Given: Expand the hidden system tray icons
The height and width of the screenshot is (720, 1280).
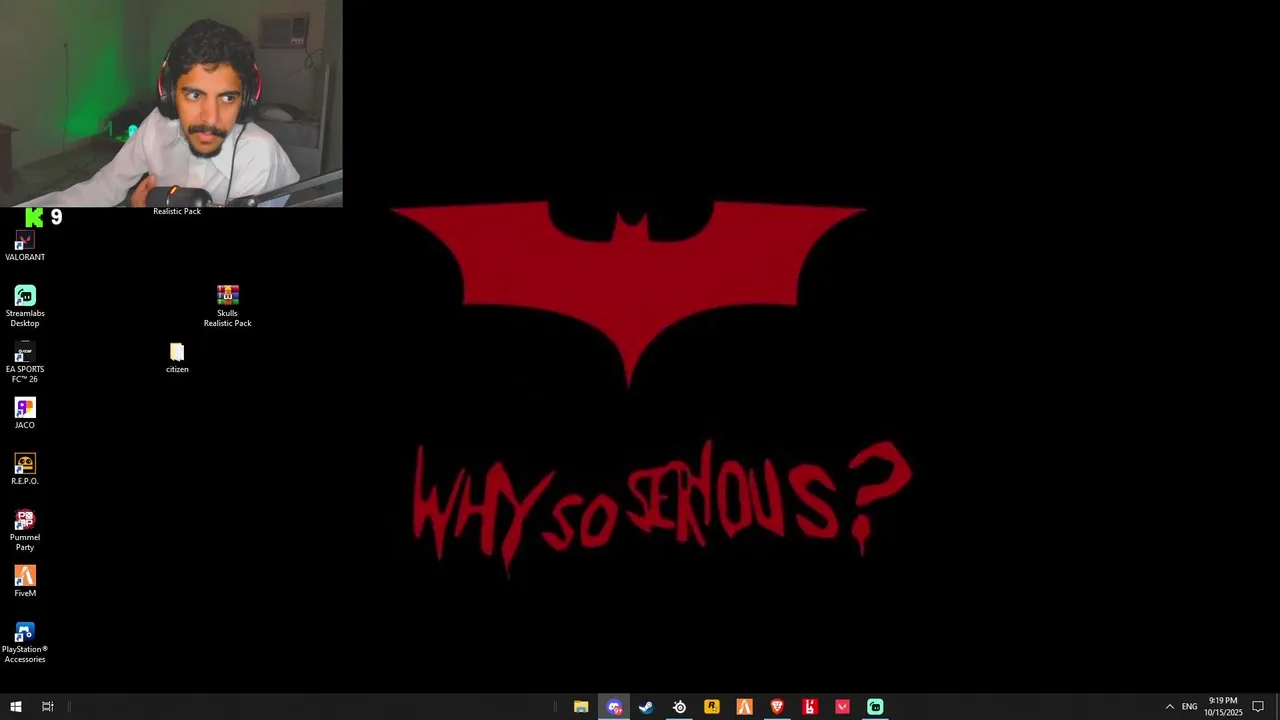Looking at the screenshot, I should [x=1170, y=707].
